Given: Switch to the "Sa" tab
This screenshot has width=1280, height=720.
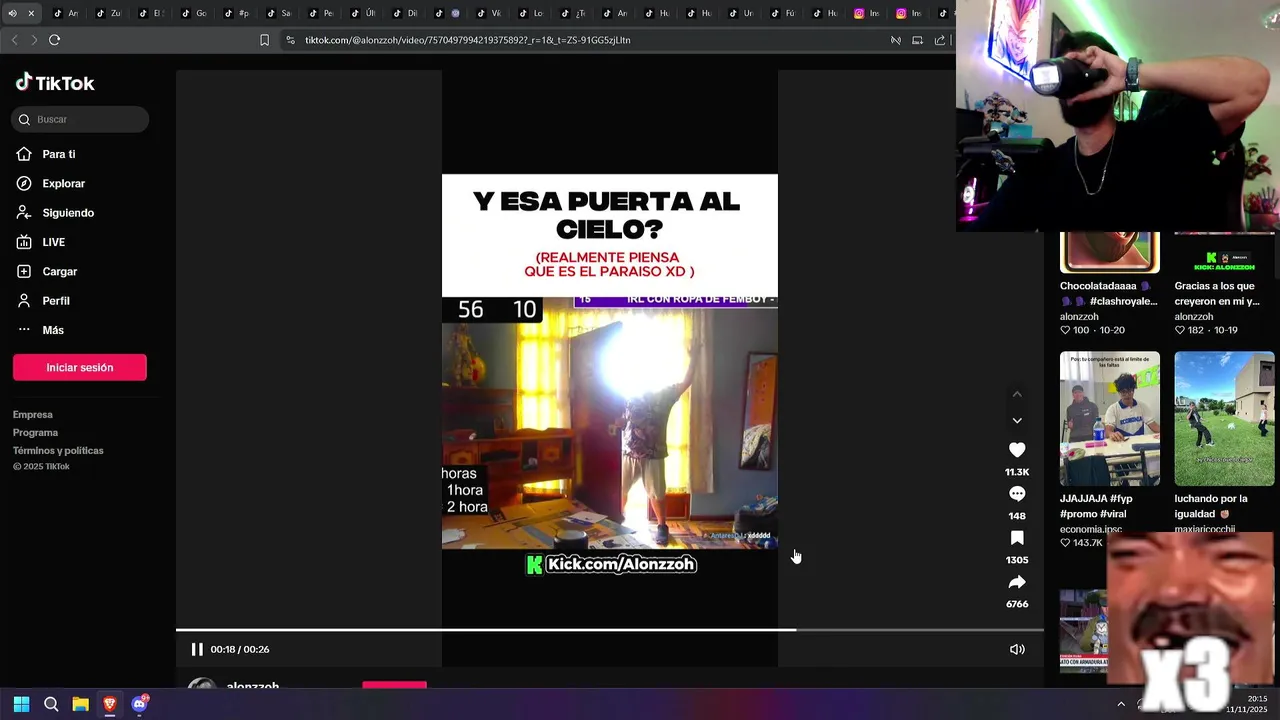Looking at the screenshot, I should point(279,13).
